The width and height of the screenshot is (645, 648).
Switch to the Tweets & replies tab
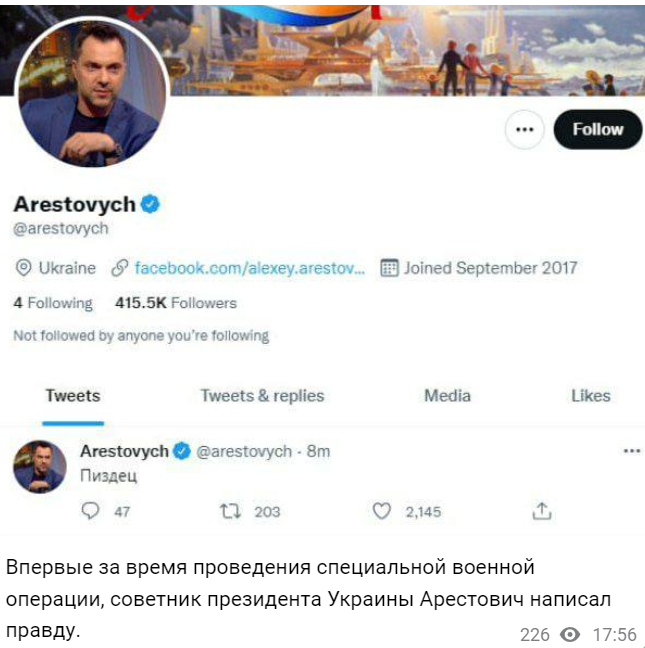[x=262, y=396]
